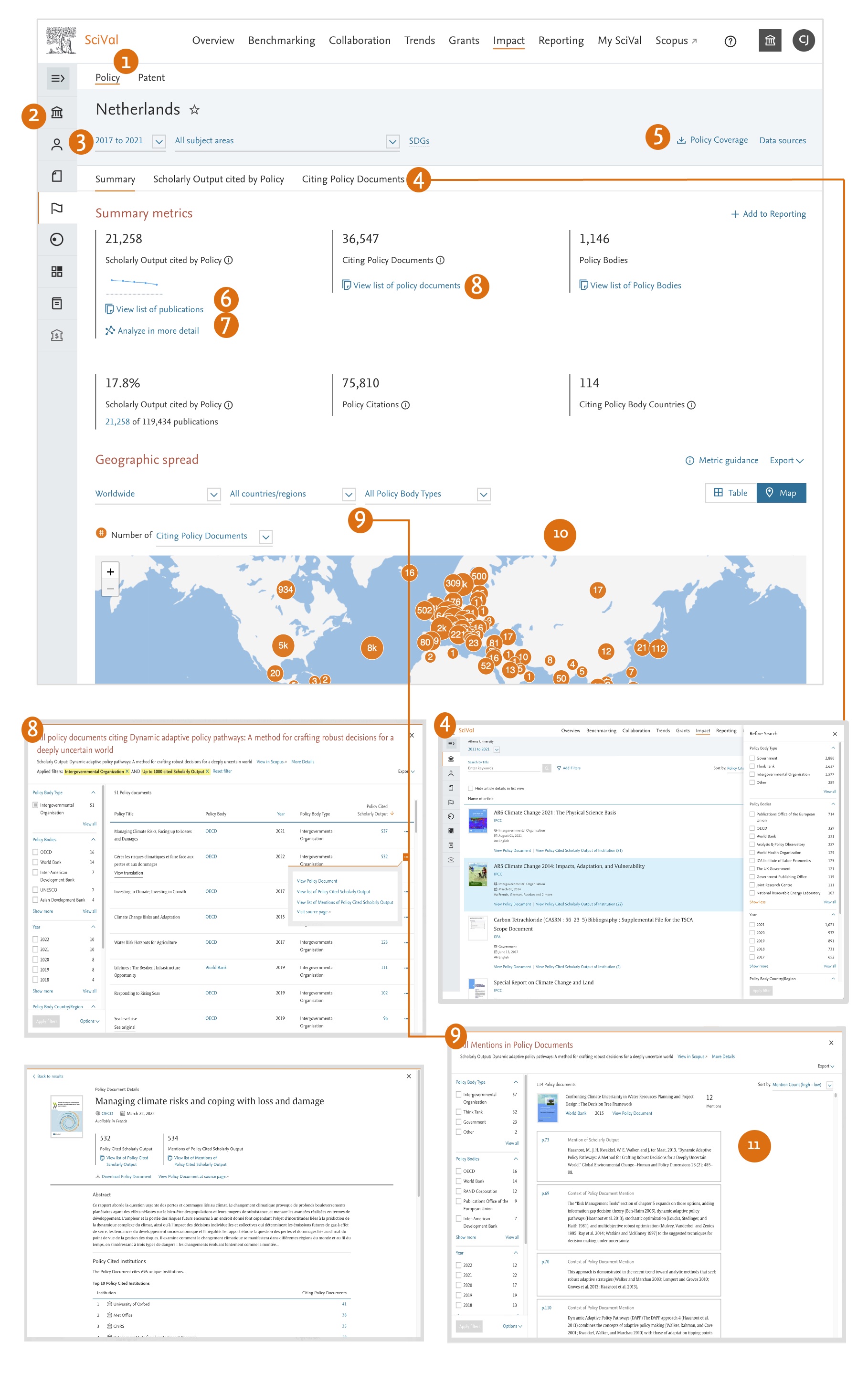Open the Number of Citing Policy Documents dropdown
Screen dimensions: 868x1373
pyautogui.click(x=214, y=536)
